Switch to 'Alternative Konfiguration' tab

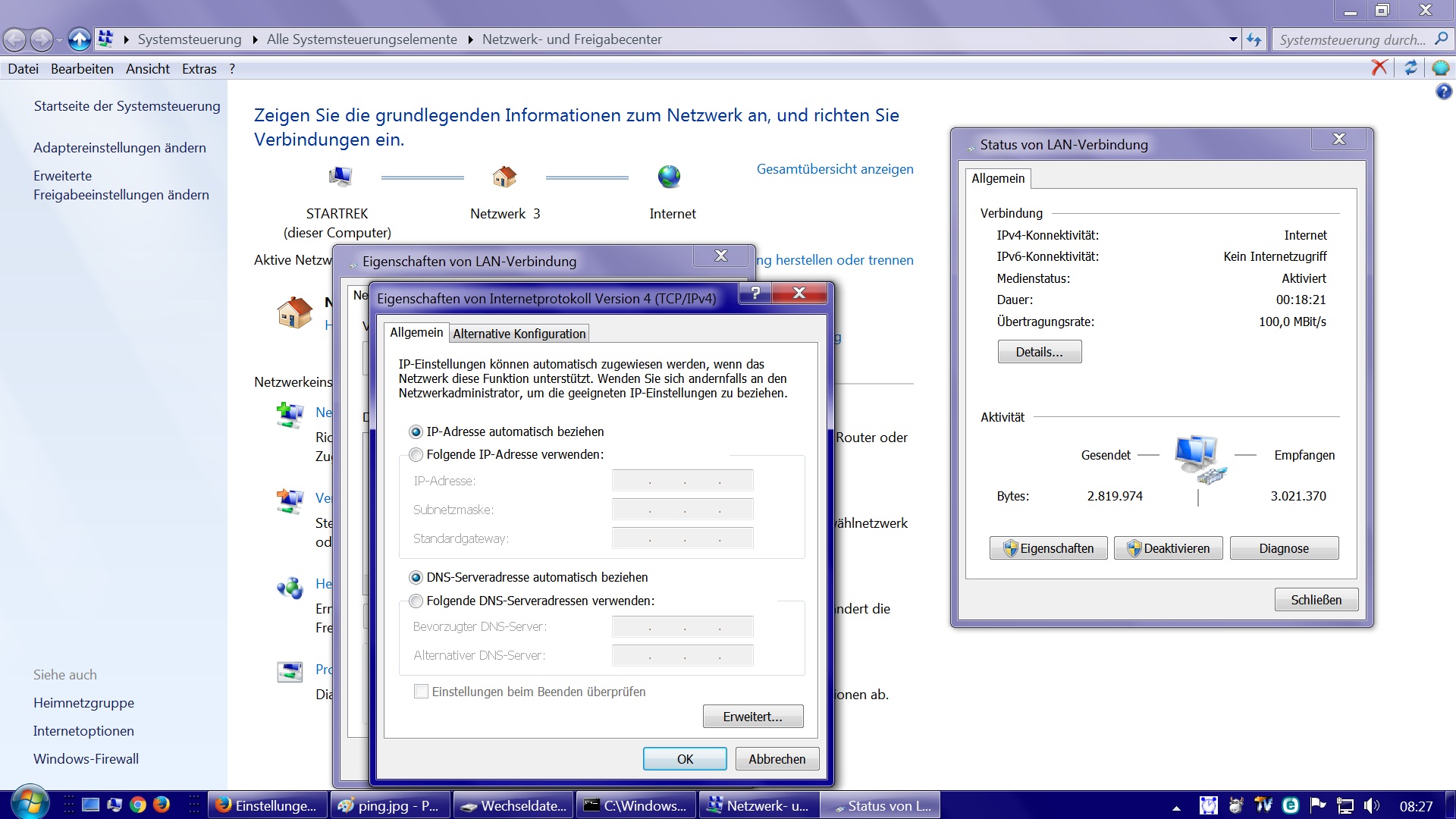pyautogui.click(x=519, y=334)
